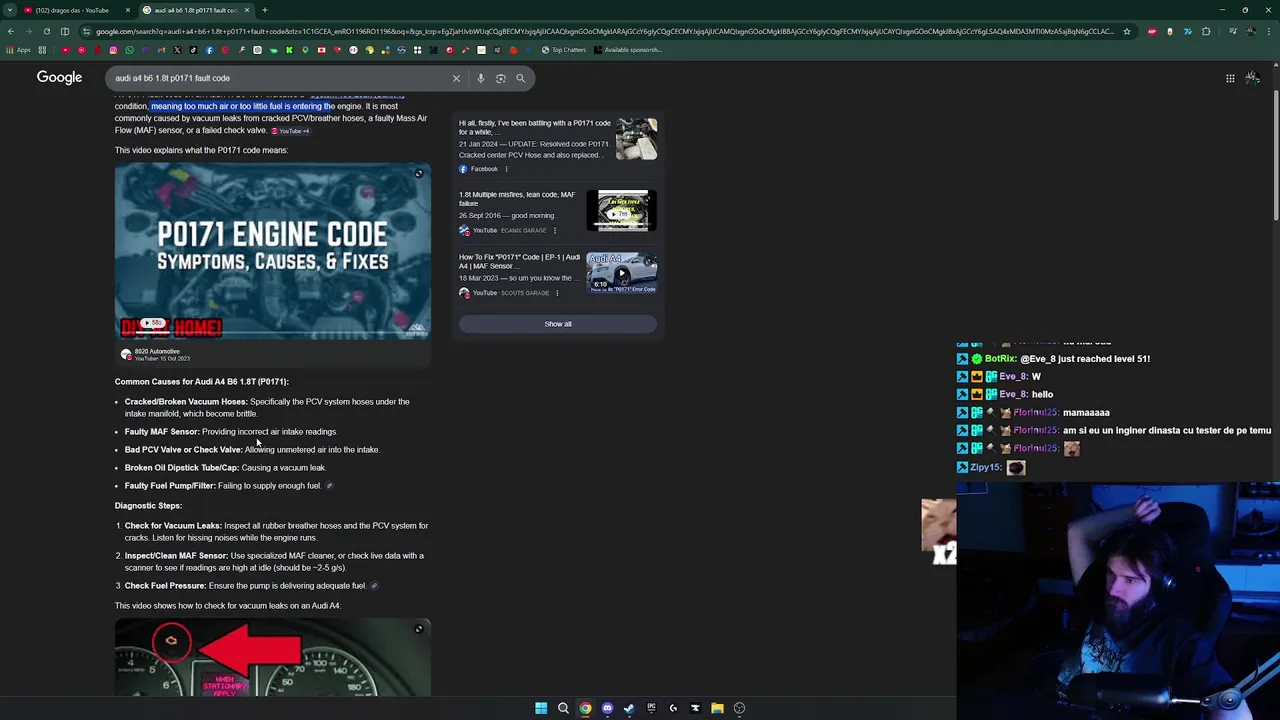Open the Audi A4 car video thumbnail
The width and height of the screenshot is (1280, 720).
pos(622,273)
